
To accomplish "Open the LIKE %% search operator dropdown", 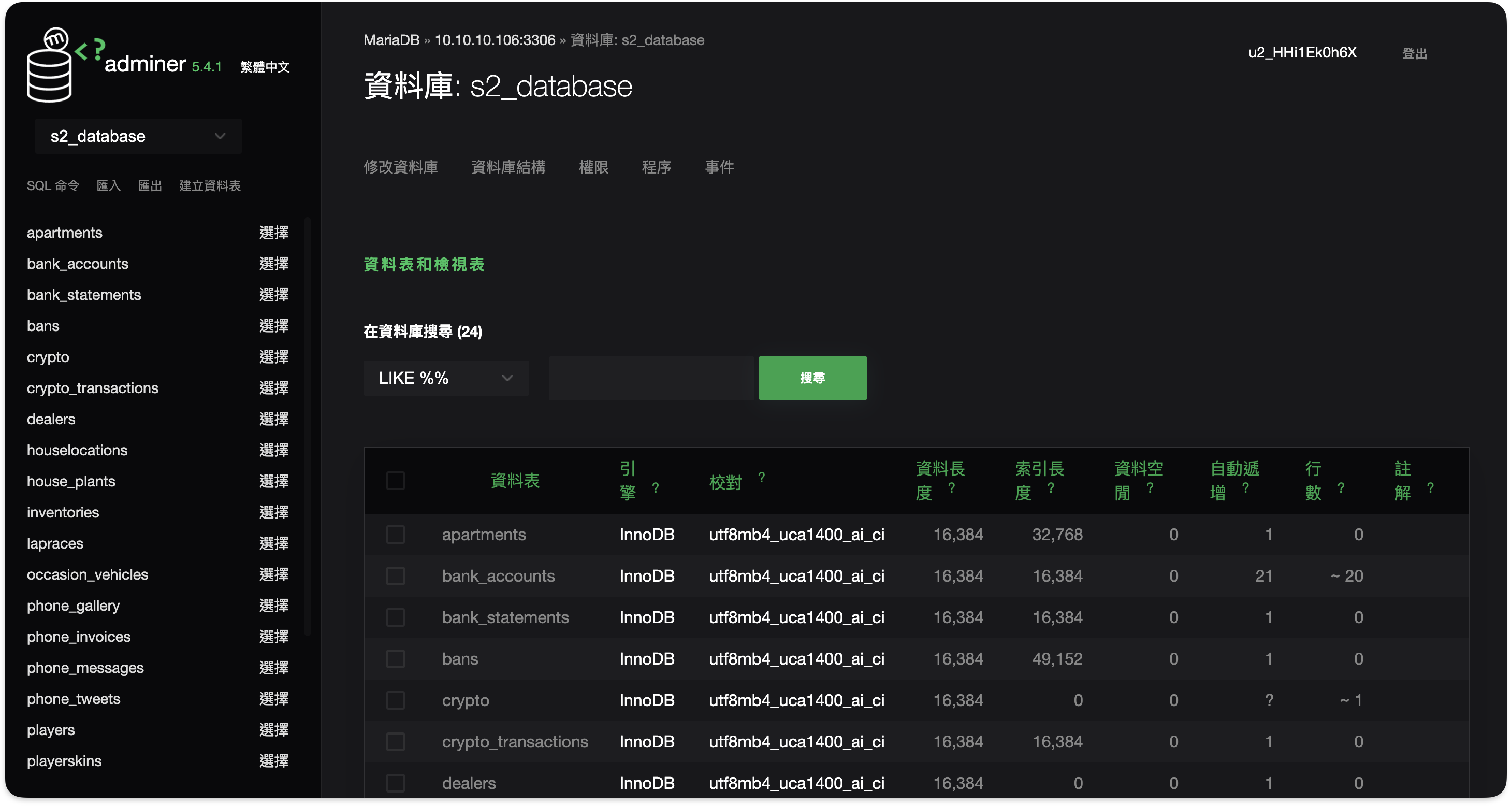I will point(445,378).
